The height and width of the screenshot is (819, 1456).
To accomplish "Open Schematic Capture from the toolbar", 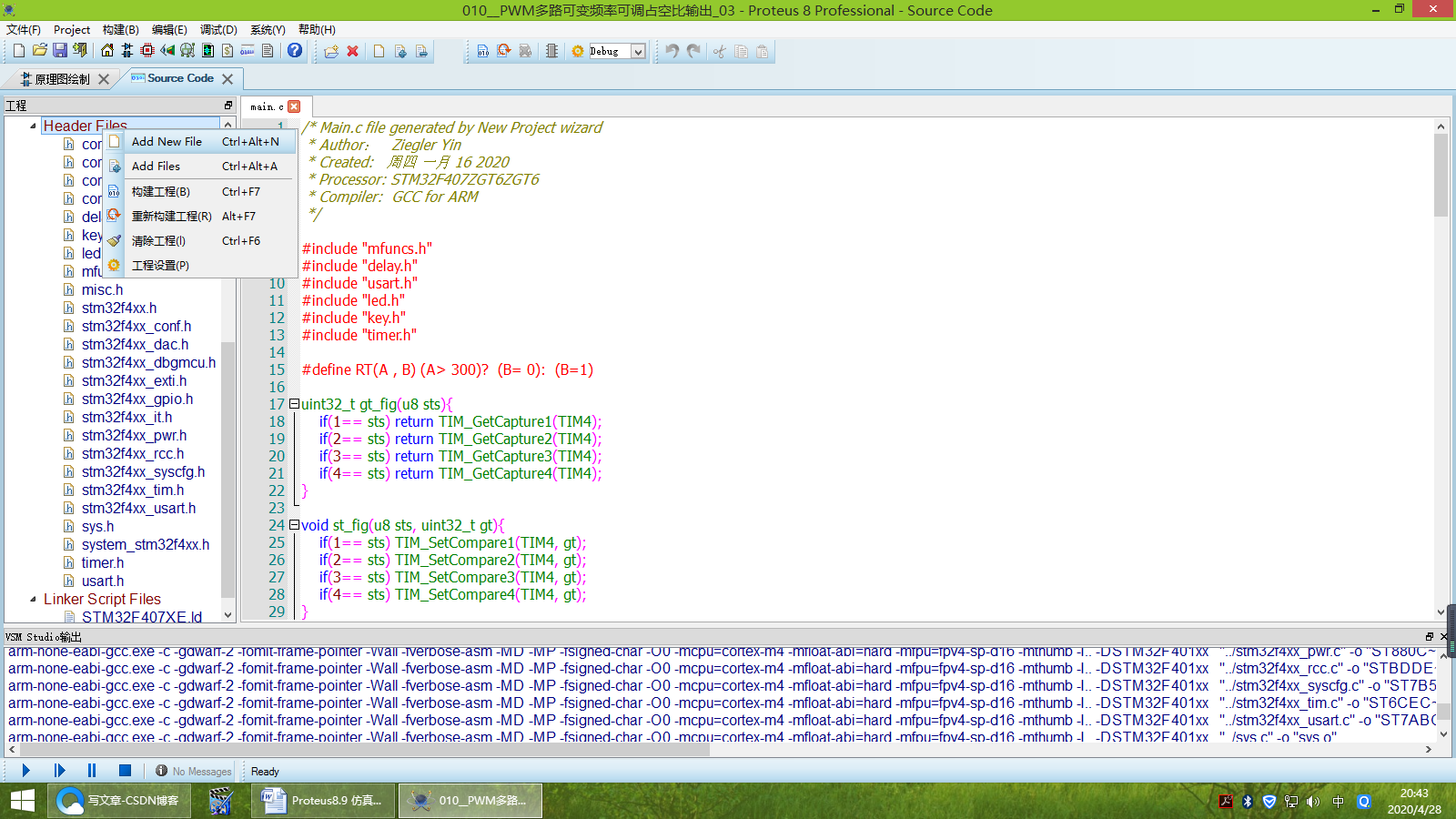I will coord(127,51).
